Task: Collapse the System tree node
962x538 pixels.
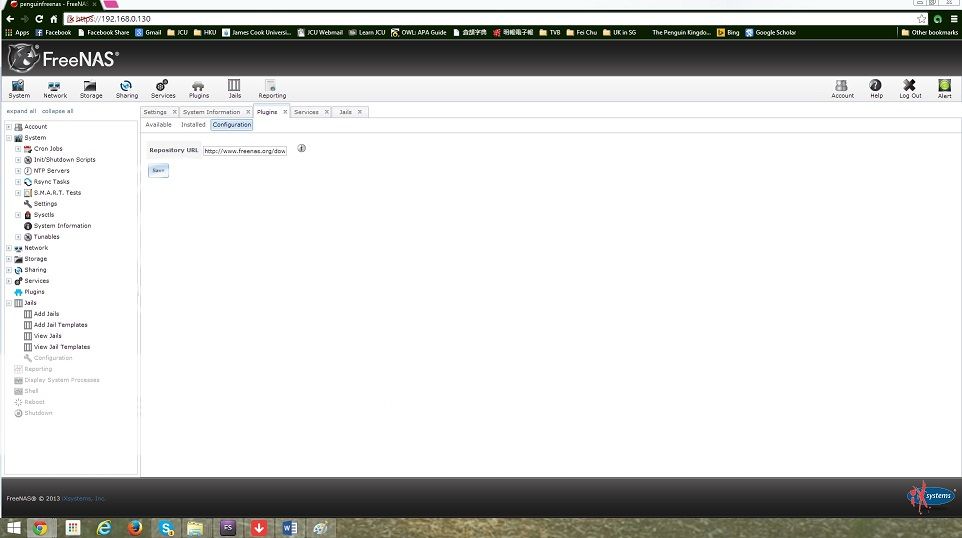Action: pyautogui.click(x=9, y=138)
